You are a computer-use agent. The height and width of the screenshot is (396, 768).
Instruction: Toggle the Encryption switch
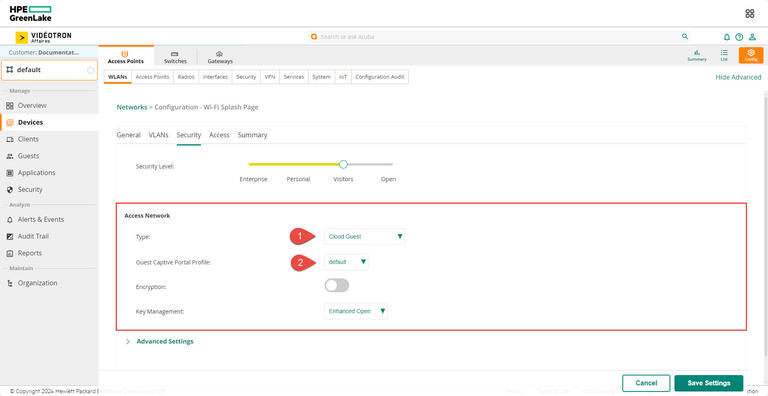point(337,285)
